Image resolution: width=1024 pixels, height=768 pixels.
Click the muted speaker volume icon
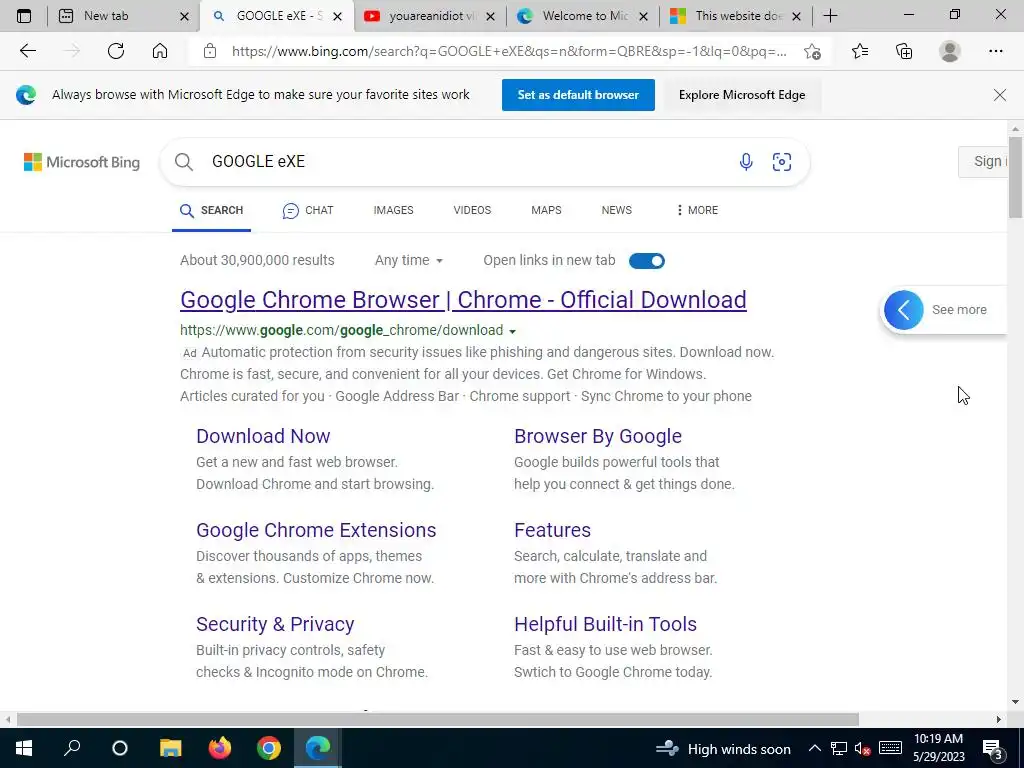(x=862, y=749)
